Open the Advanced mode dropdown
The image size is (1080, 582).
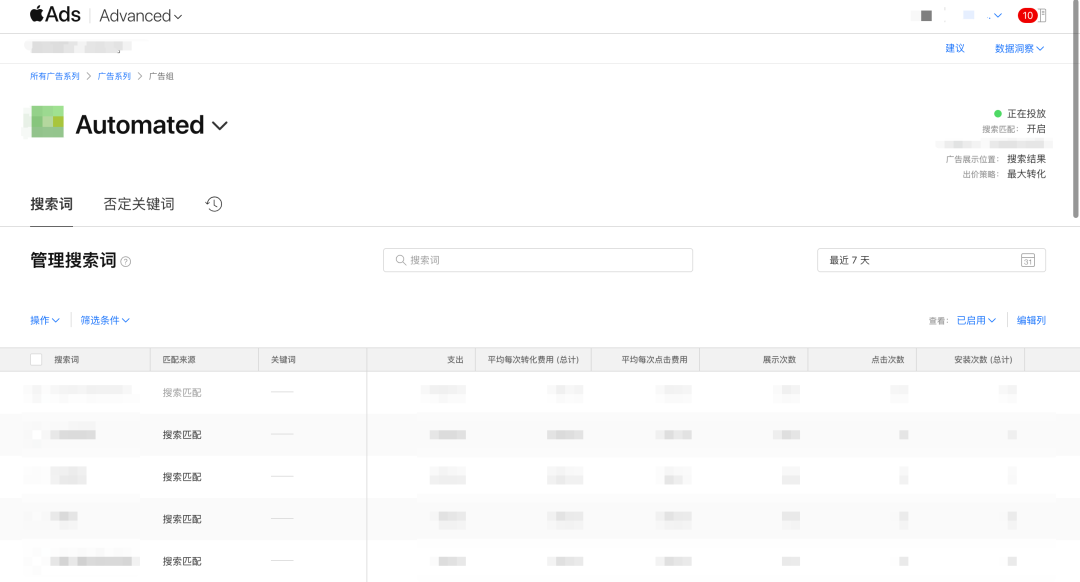tap(141, 16)
